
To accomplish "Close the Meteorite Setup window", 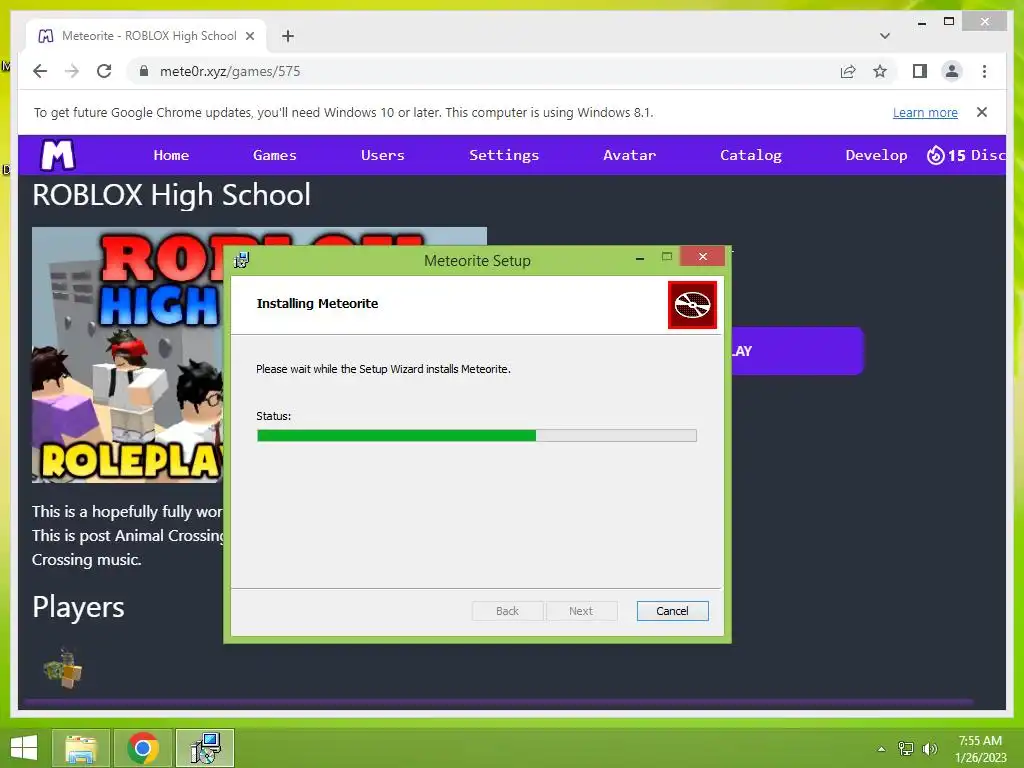I will click(x=703, y=256).
